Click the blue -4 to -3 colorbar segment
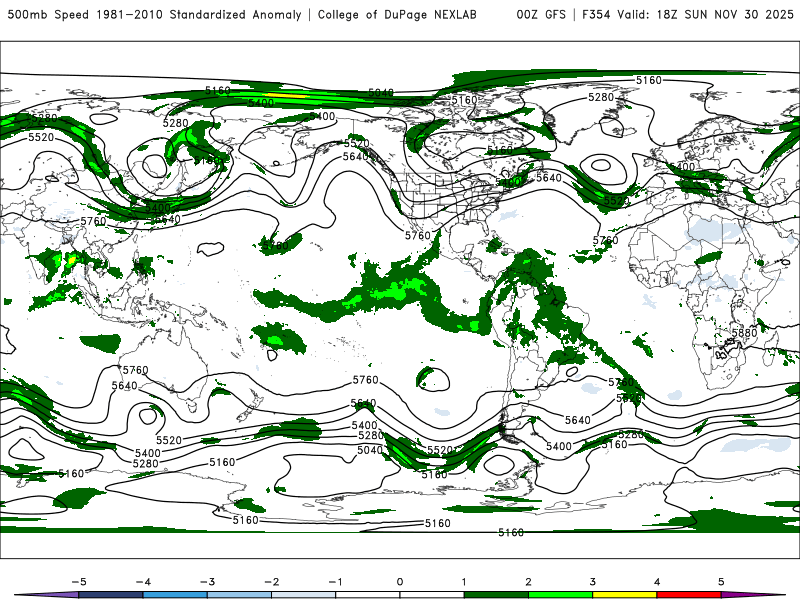The height and width of the screenshot is (600, 800). pos(175,595)
